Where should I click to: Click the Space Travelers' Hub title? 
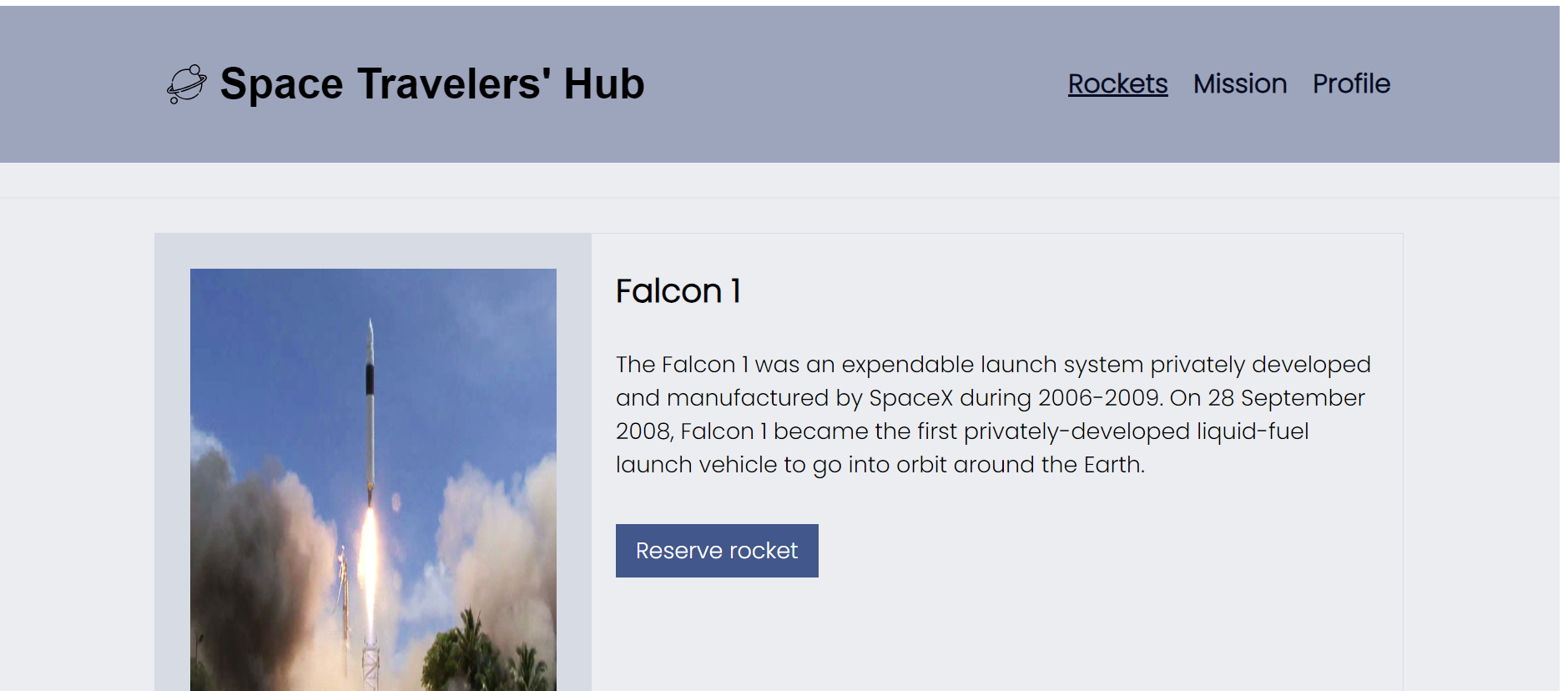pyautogui.click(x=431, y=84)
